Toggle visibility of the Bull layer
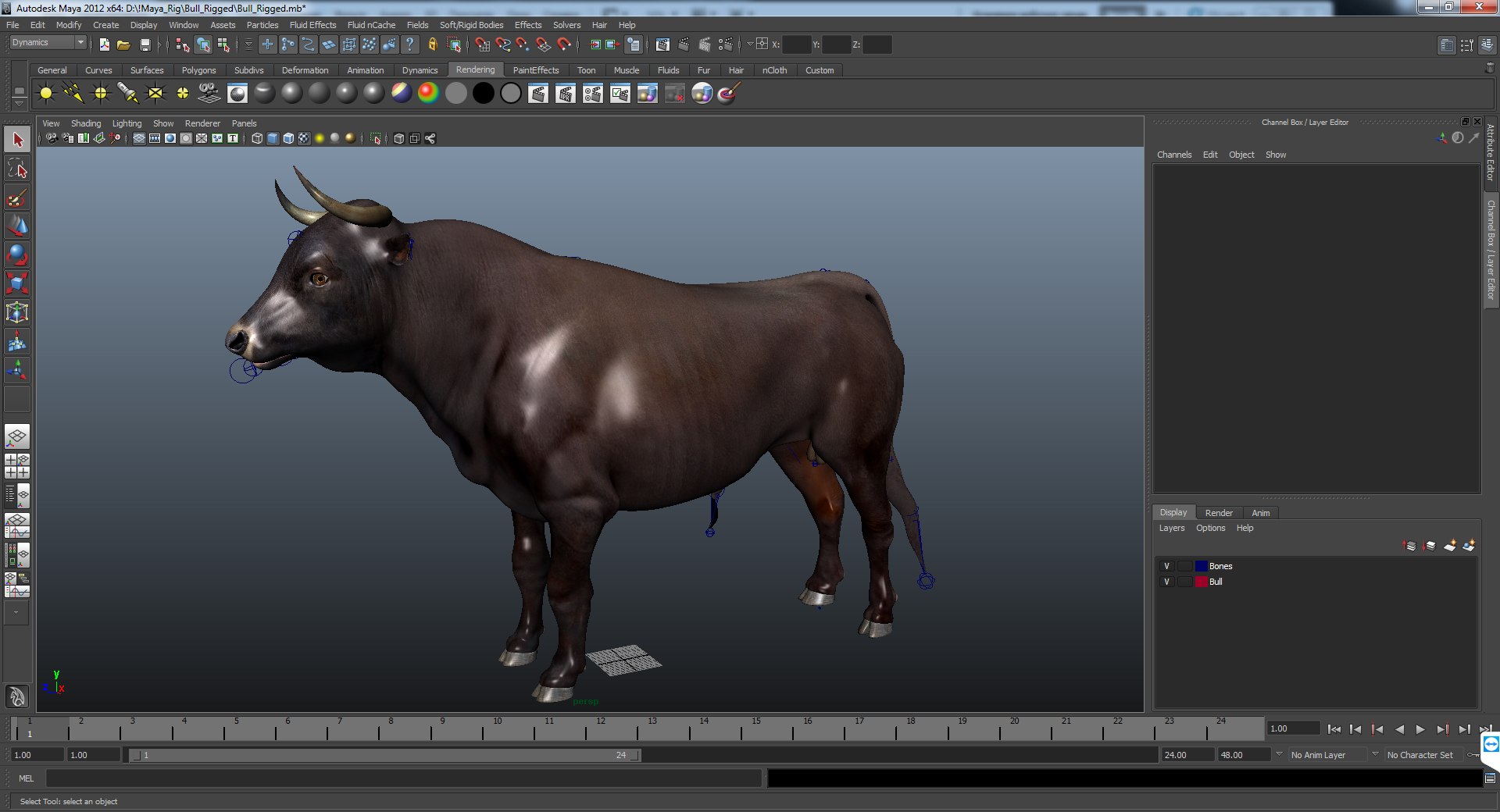1500x812 pixels. 1166,582
